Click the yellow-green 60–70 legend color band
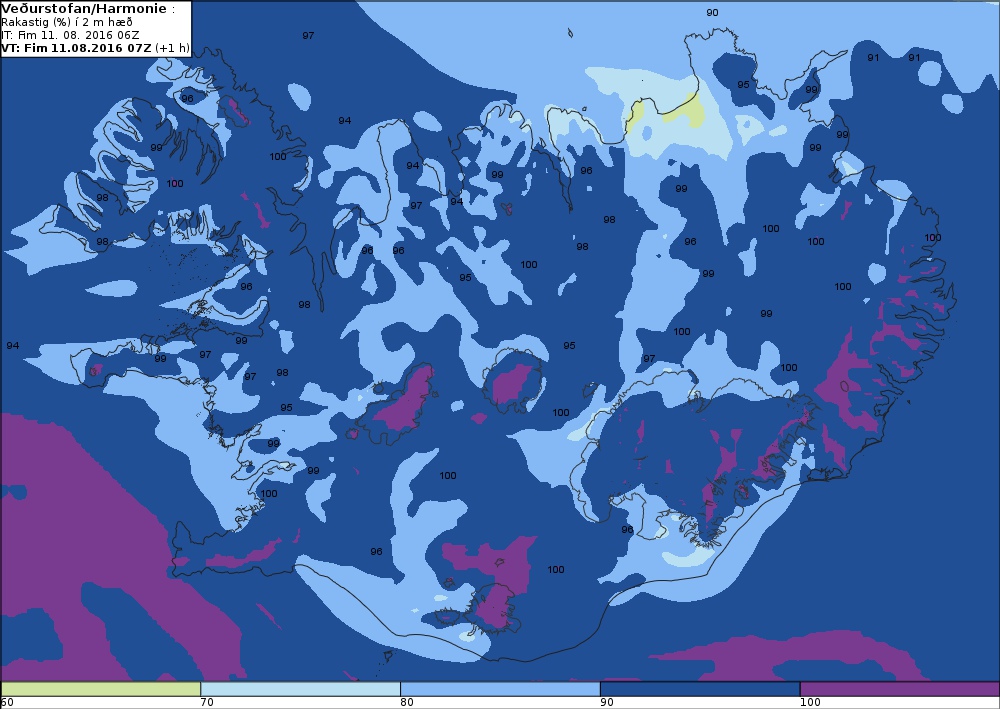 click(101, 689)
